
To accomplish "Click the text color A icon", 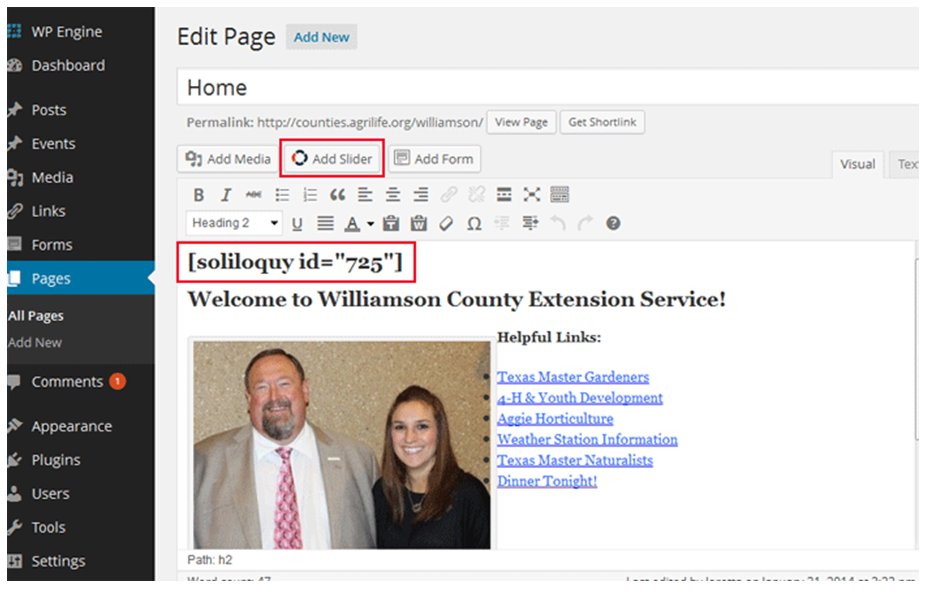I will pyautogui.click(x=352, y=224).
